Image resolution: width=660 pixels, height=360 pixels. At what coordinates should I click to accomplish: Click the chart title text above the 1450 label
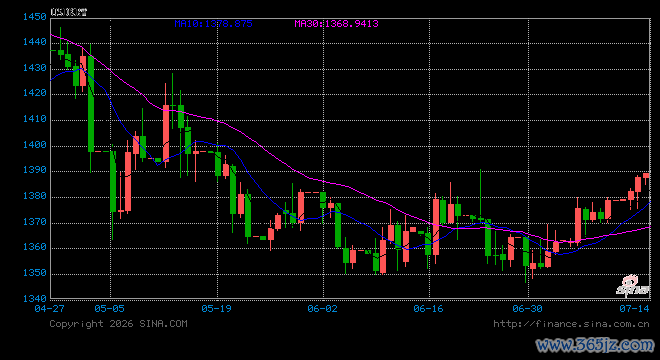coord(69,12)
